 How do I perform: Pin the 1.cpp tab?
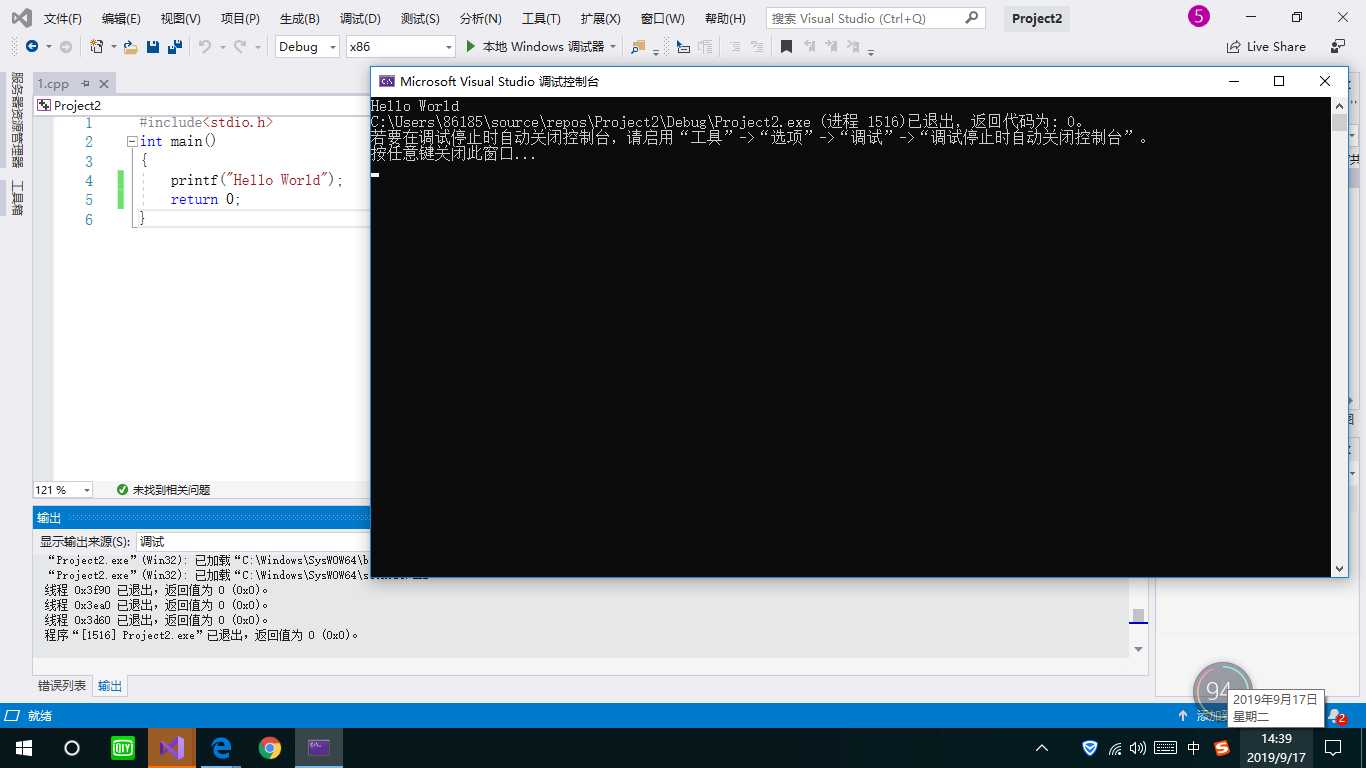click(x=86, y=84)
